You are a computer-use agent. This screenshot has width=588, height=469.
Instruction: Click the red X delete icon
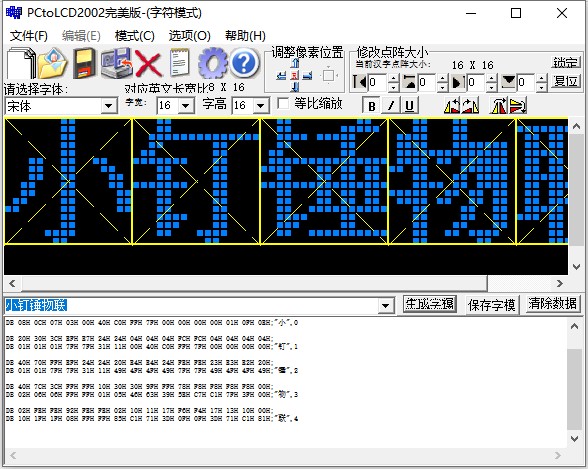coord(148,64)
